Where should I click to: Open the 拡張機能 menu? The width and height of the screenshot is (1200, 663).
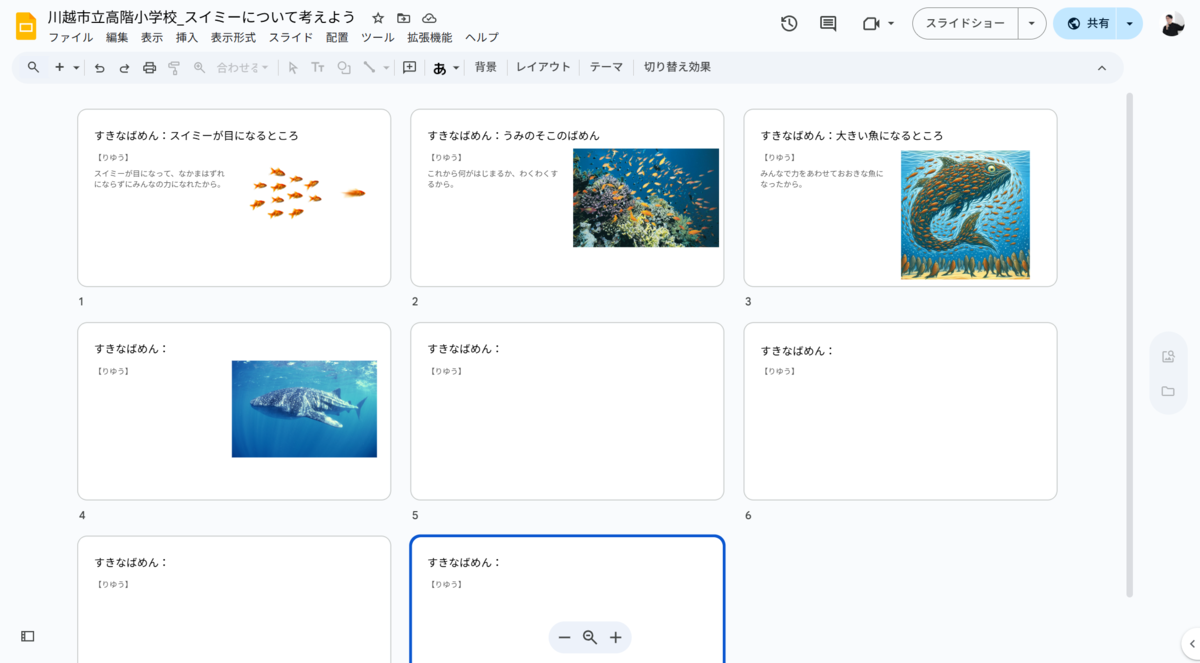[x=429, y=38]
